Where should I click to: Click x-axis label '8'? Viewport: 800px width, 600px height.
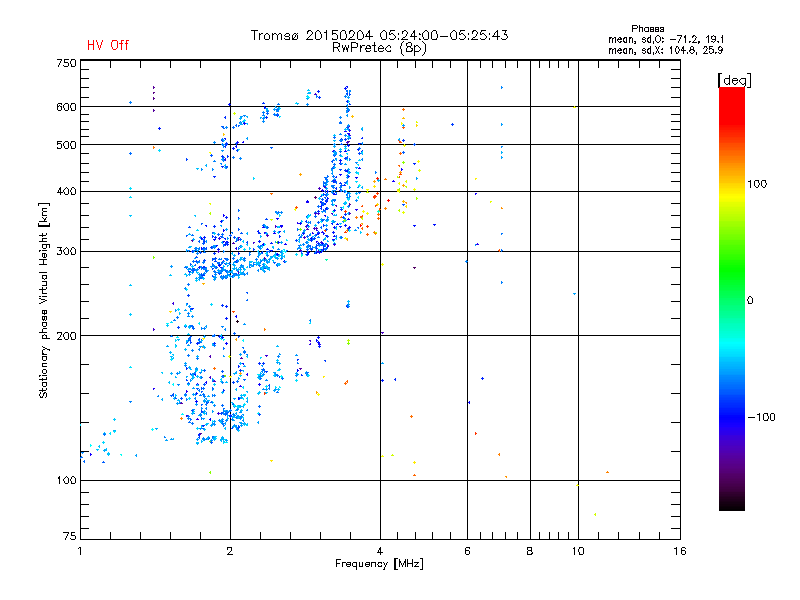pos(530,551)
